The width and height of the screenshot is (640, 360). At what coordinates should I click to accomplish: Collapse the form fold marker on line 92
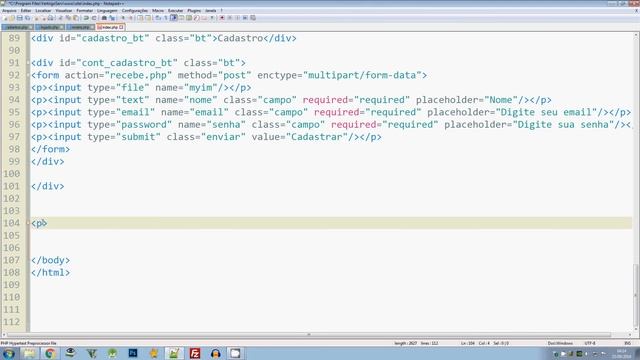[x=28, y=75]
